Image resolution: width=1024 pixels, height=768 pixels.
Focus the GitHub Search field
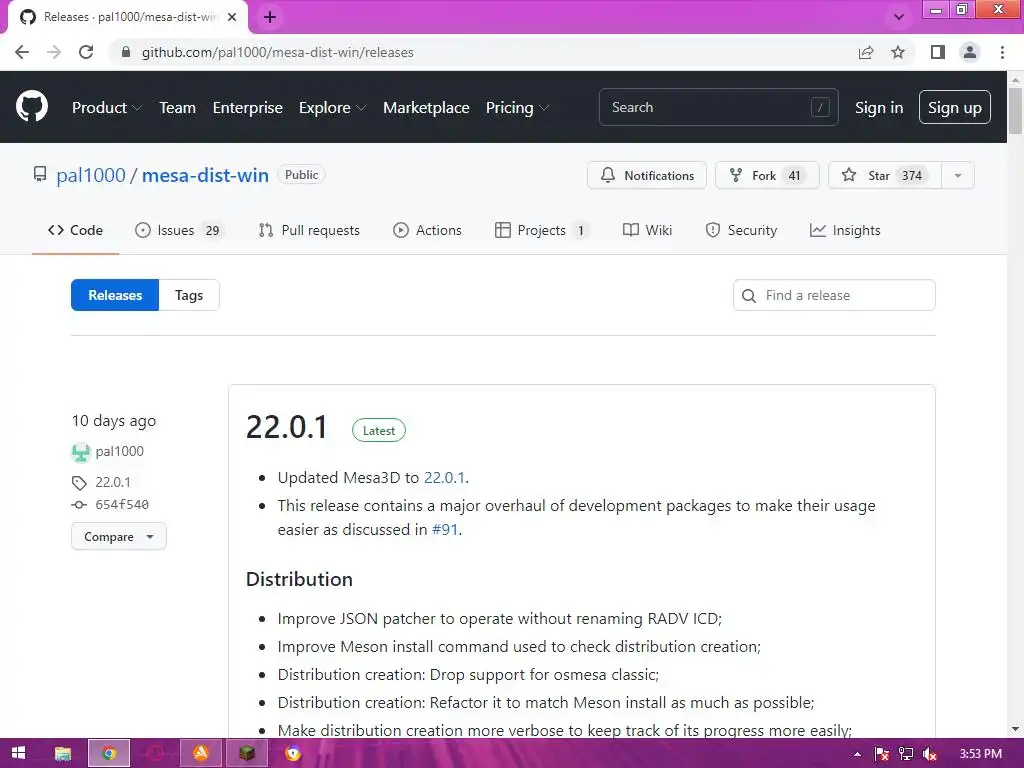[718, 107]
